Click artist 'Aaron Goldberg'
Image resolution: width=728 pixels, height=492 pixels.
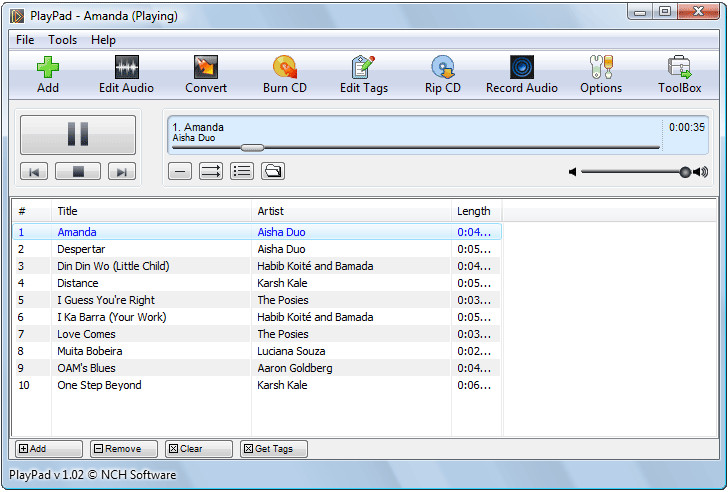(x=295, y=368)
